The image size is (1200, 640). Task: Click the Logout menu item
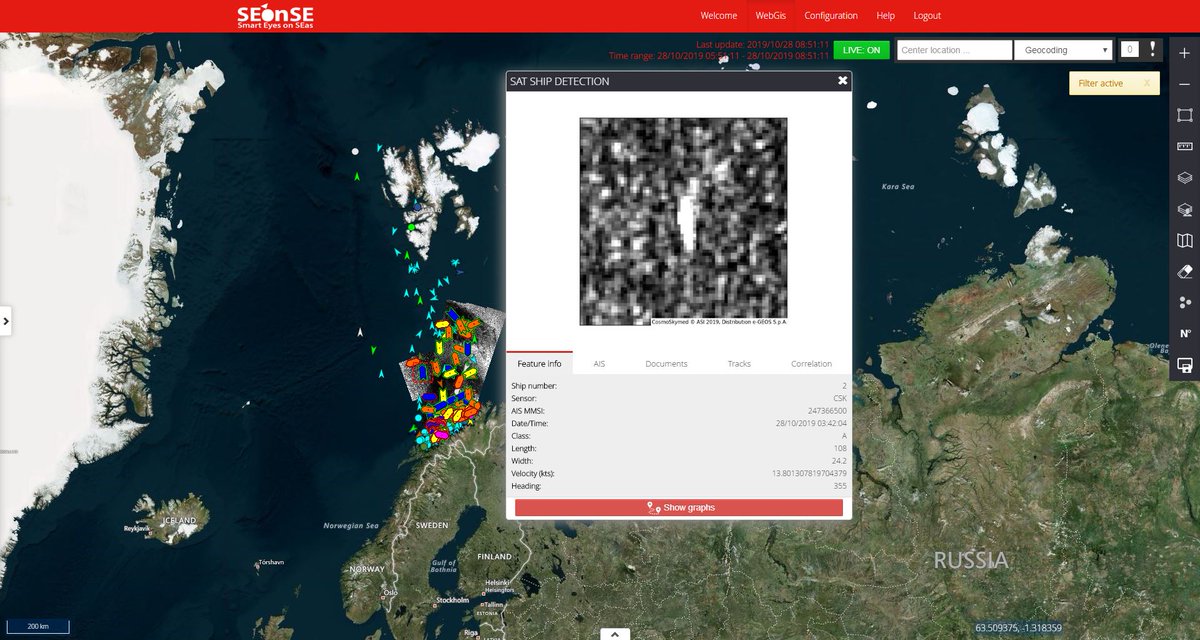pyautogui.click(x=927, y=16)
